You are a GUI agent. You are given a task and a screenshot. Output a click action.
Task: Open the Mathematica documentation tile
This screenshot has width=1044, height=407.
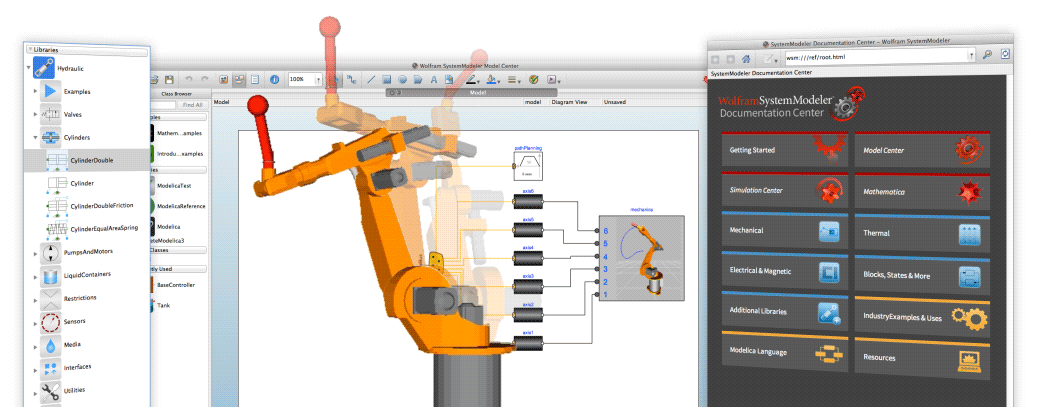tap(922, 192)
